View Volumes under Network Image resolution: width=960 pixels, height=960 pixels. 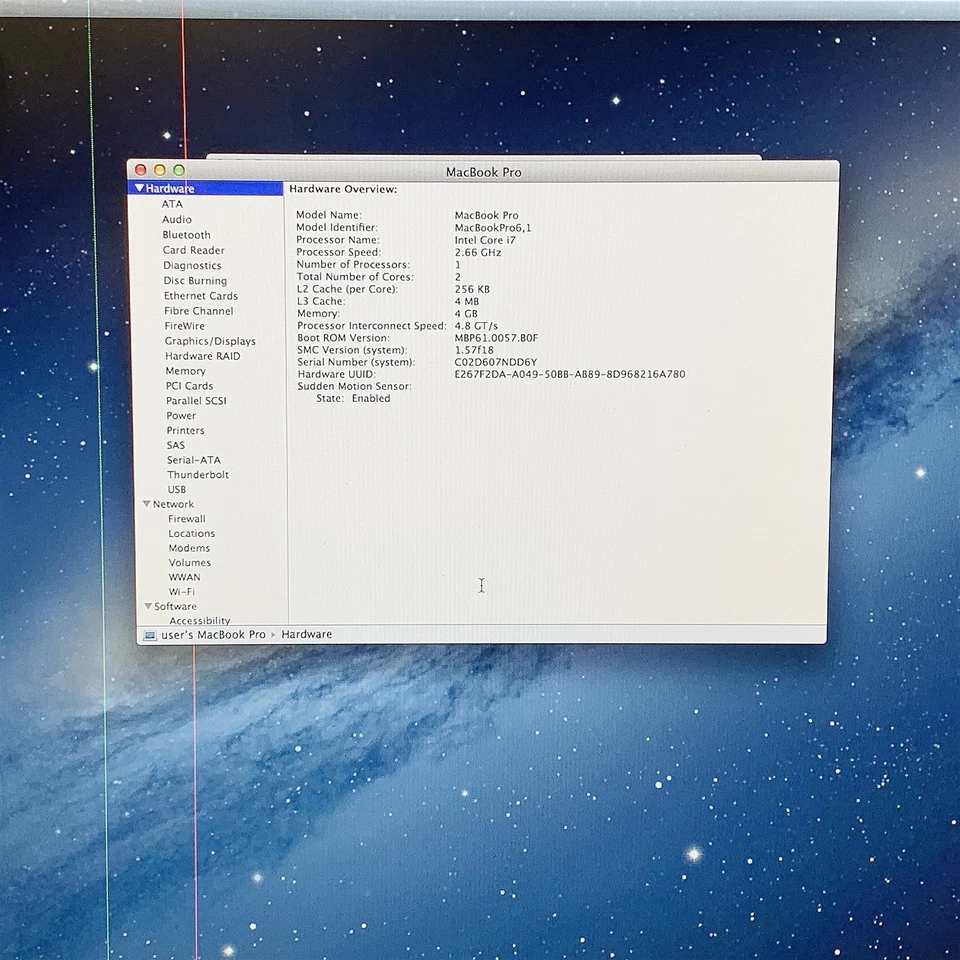click(188, 562)
